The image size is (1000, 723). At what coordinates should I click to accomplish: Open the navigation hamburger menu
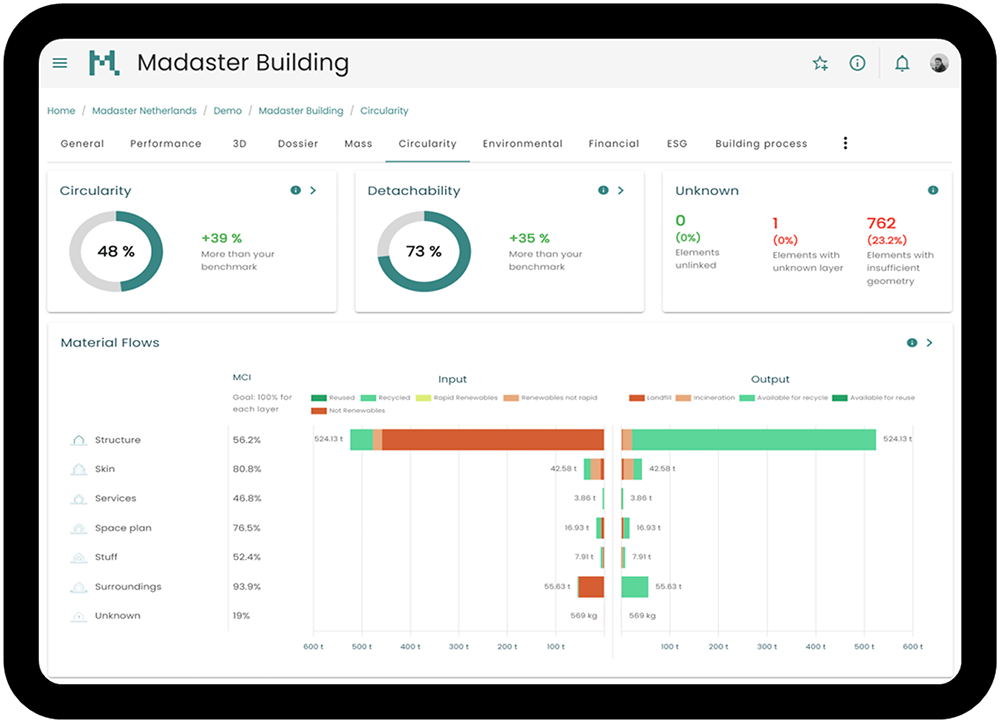59,62
